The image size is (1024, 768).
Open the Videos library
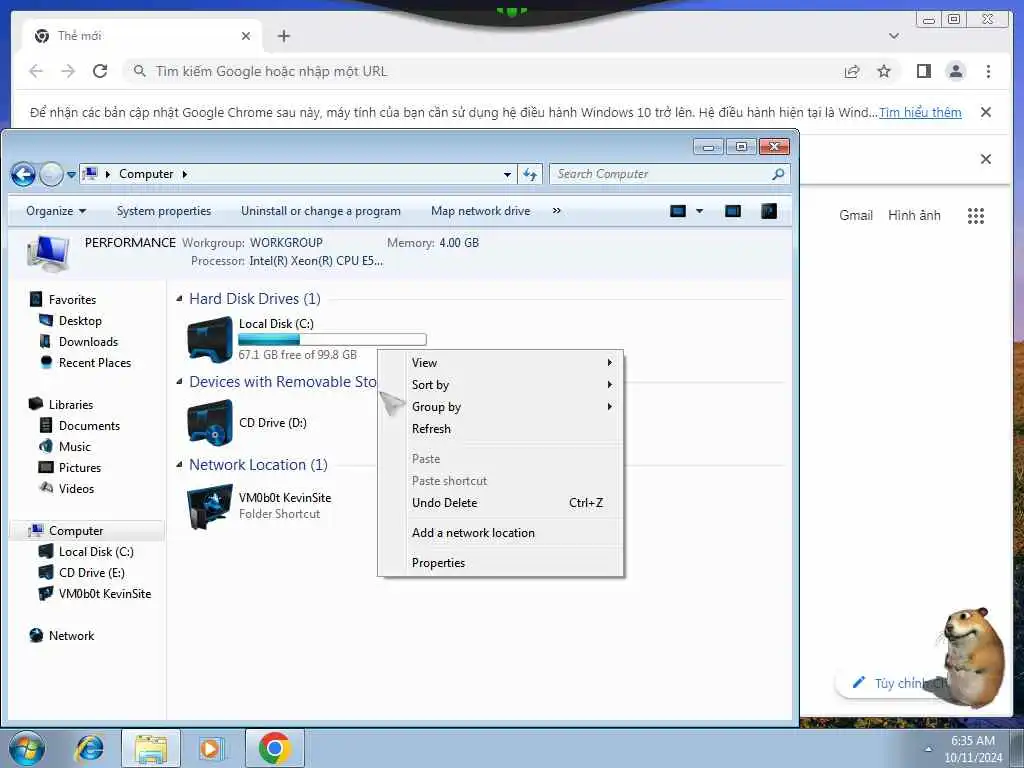(76, 488)
